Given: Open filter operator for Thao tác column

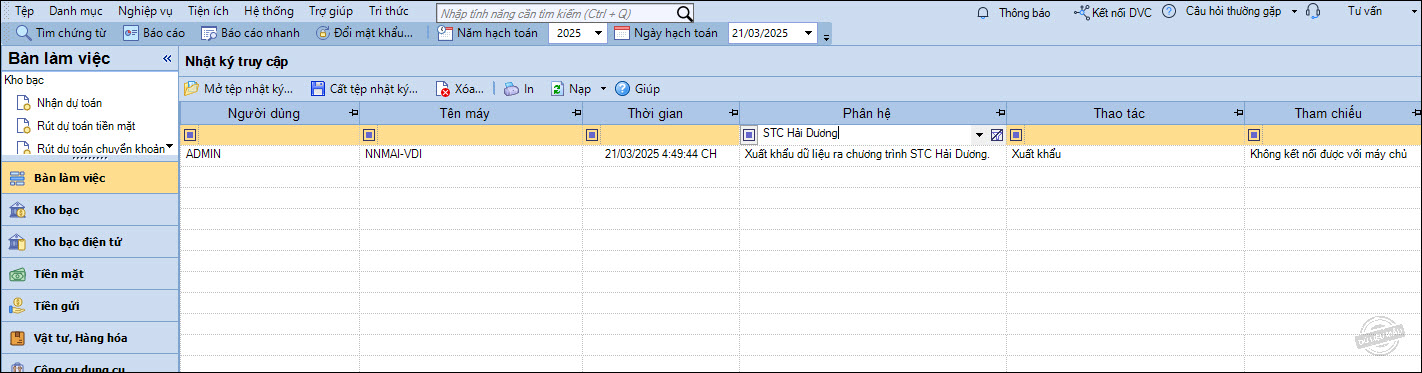Looking at the screenshot, I should click(x=1016, y=135).
